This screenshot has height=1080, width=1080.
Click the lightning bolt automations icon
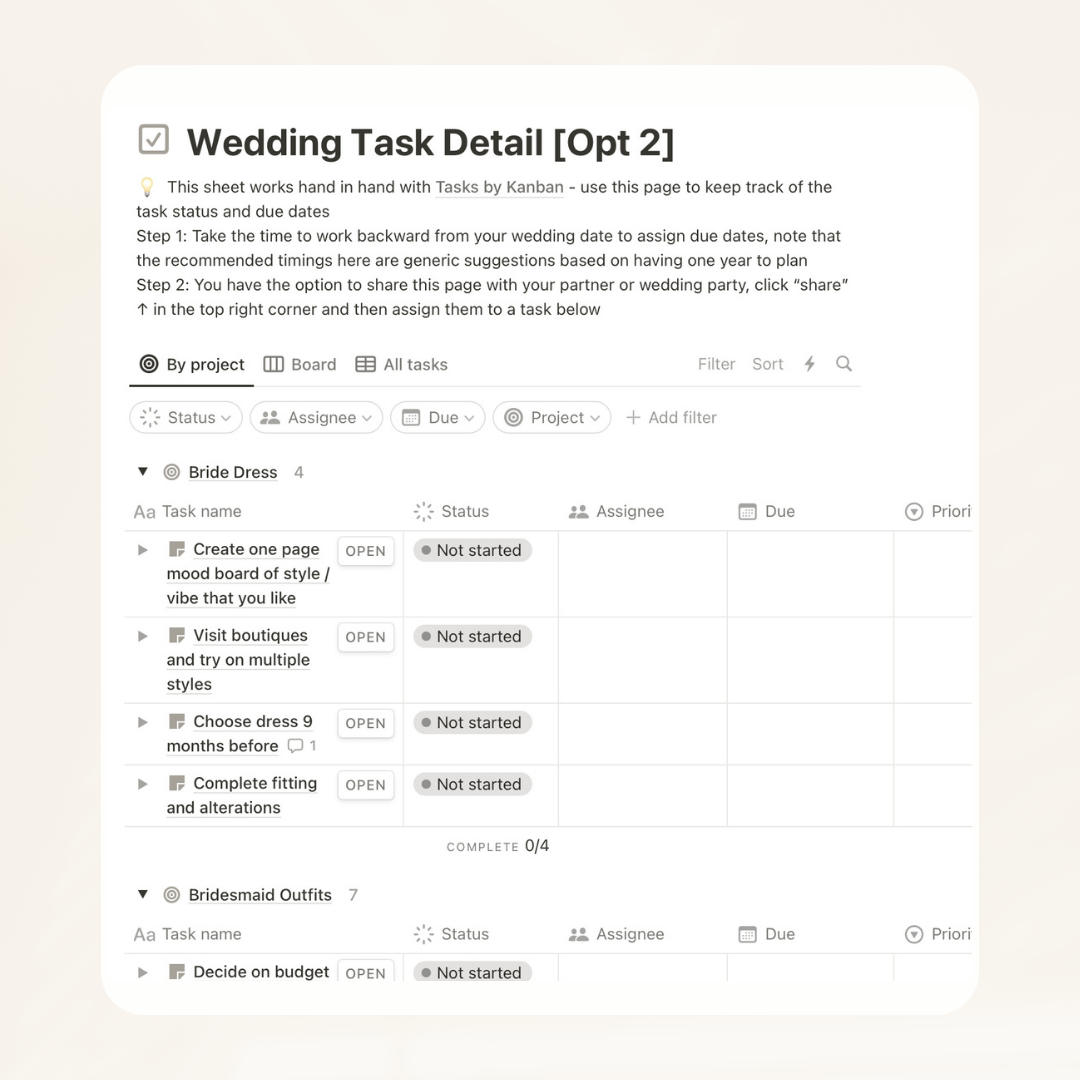(x=810, y=364)
